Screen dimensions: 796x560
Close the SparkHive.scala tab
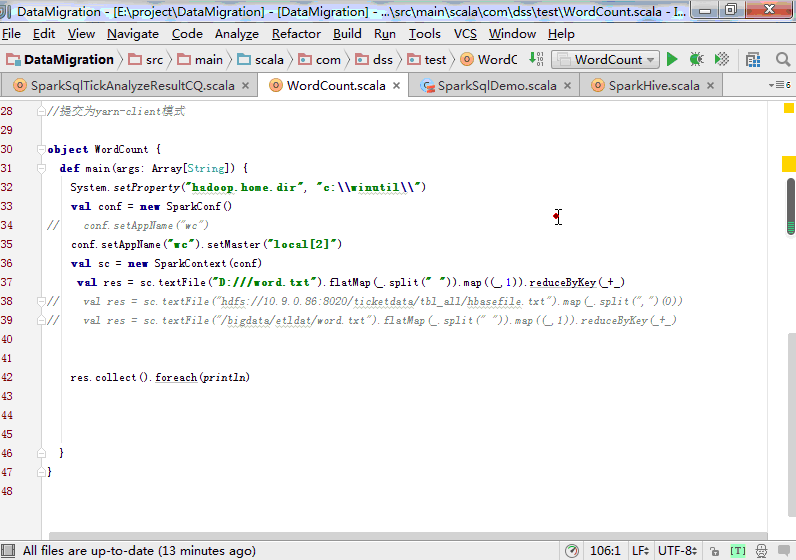tap(709, 86)
